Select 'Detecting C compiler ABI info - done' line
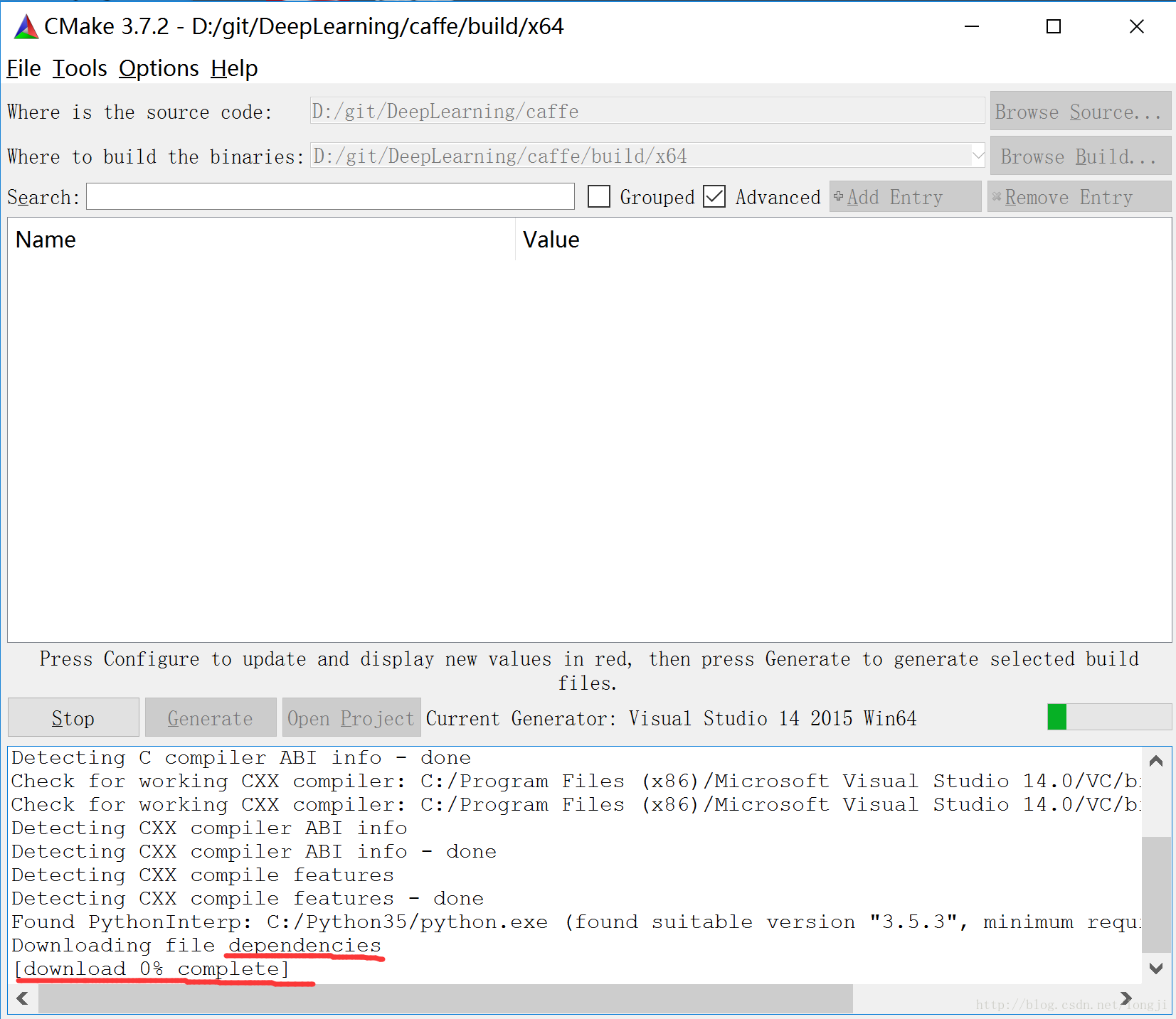 (x=241, y=757)
